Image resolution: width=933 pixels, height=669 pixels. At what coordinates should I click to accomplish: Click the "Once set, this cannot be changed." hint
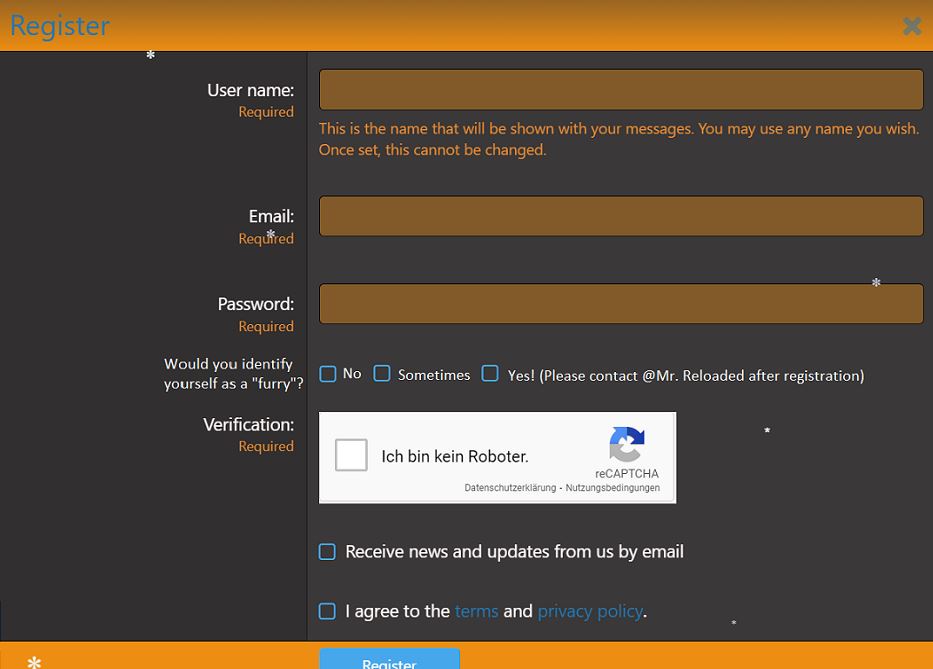(433, 150)
